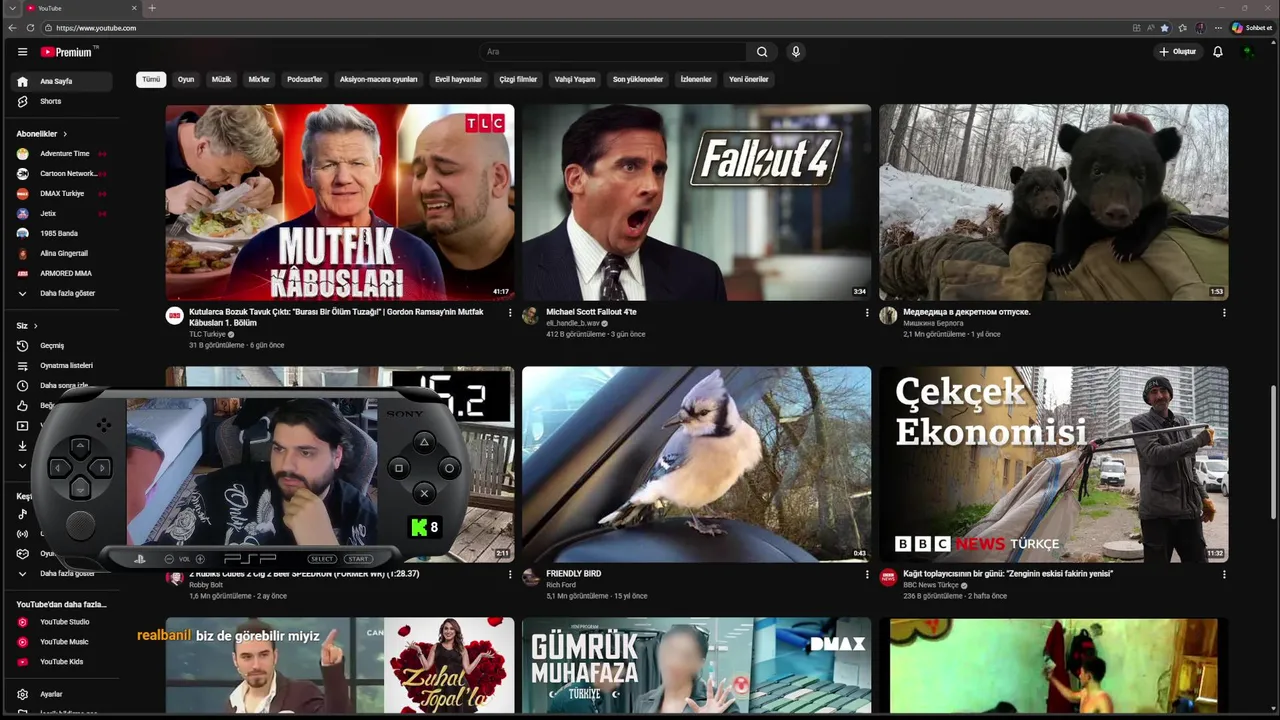Select the Vahşi Yaşam chip

tap(575, 79)
